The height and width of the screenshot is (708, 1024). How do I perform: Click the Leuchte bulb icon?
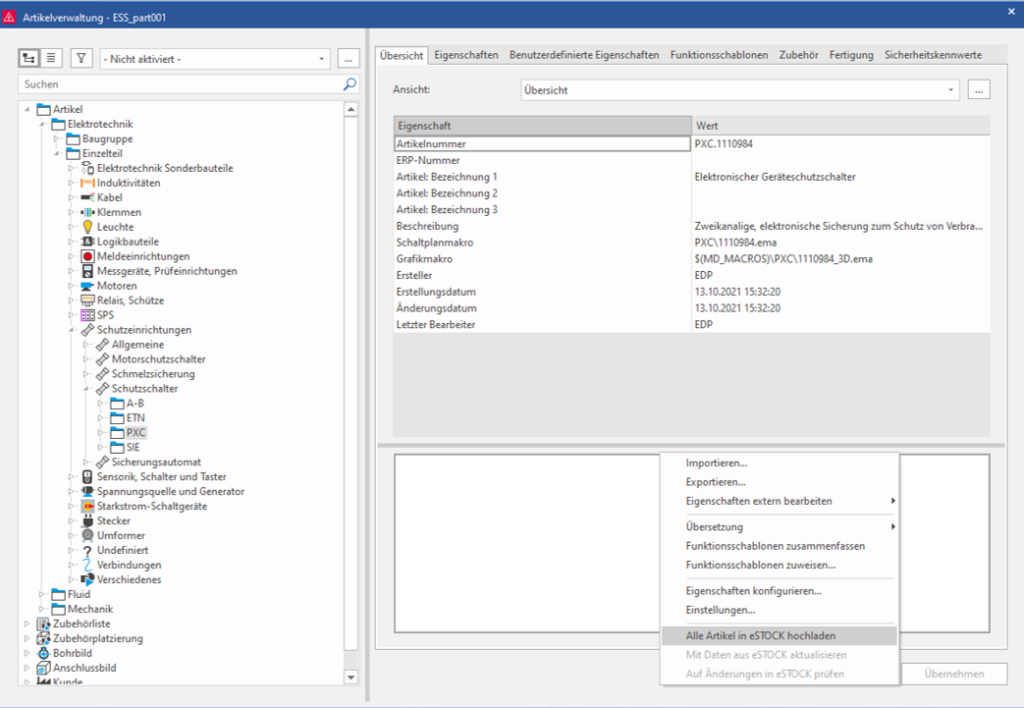point(86,226)
